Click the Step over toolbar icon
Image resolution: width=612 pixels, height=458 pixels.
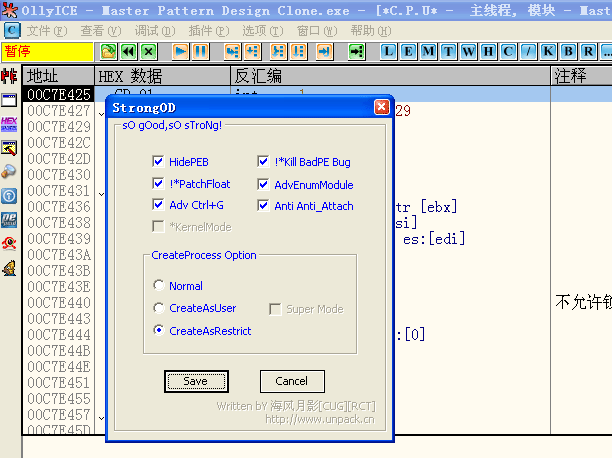pyautogui.click(x=253, y=52)
